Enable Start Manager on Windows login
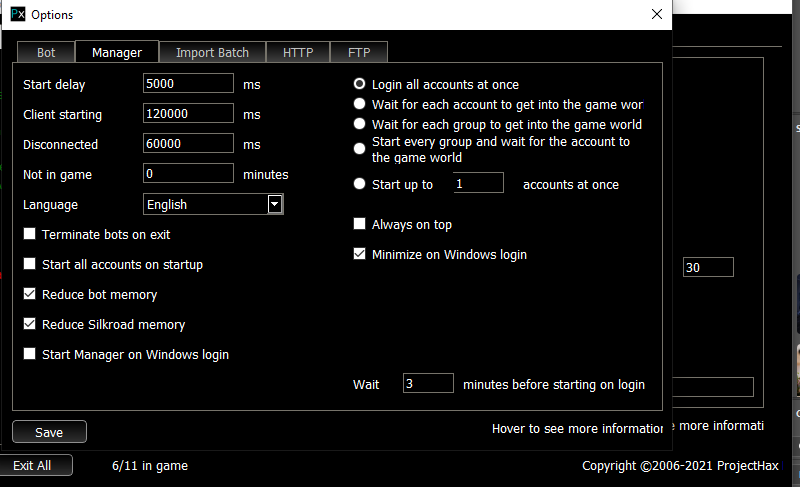The height and width of the screenshot is (487, 800). [30, 355]
